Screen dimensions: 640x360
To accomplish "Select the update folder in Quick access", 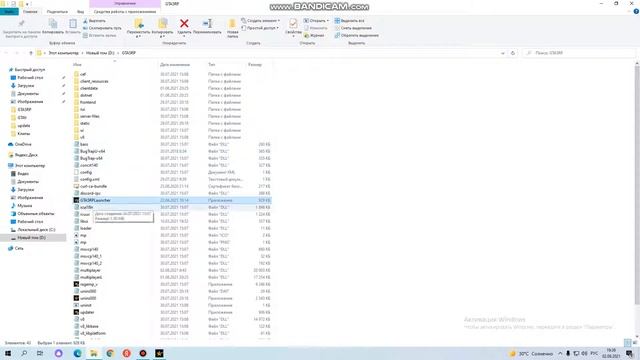I will [x=24, y=126].
